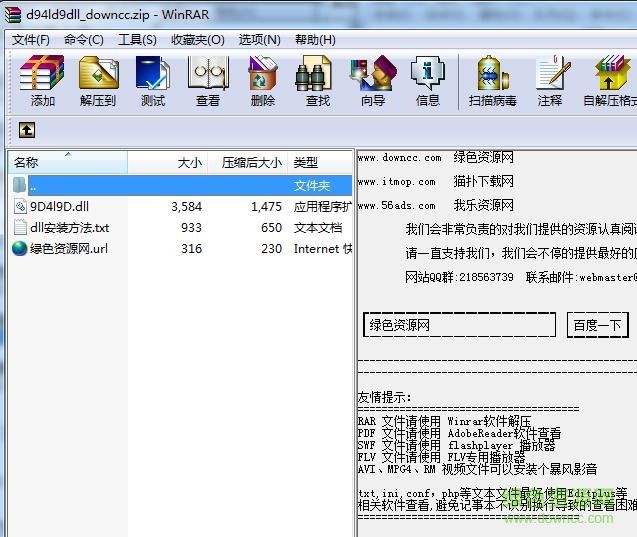Click the 解压到 (Extract to) toolbar icon
The image size is (637, 537).
(98, 73)
